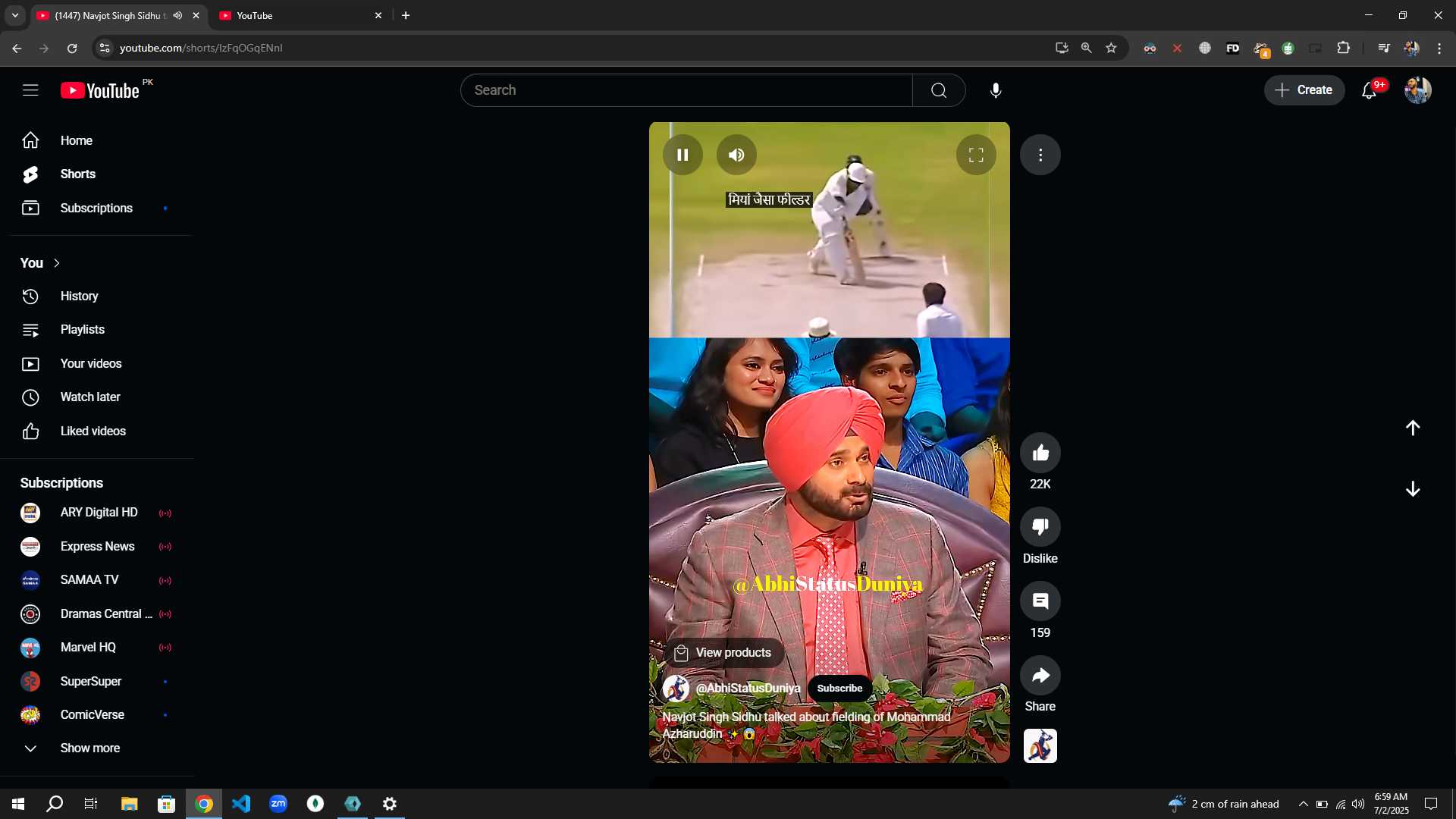Open YouTube notifications bell

click(x=1370, y=90)
